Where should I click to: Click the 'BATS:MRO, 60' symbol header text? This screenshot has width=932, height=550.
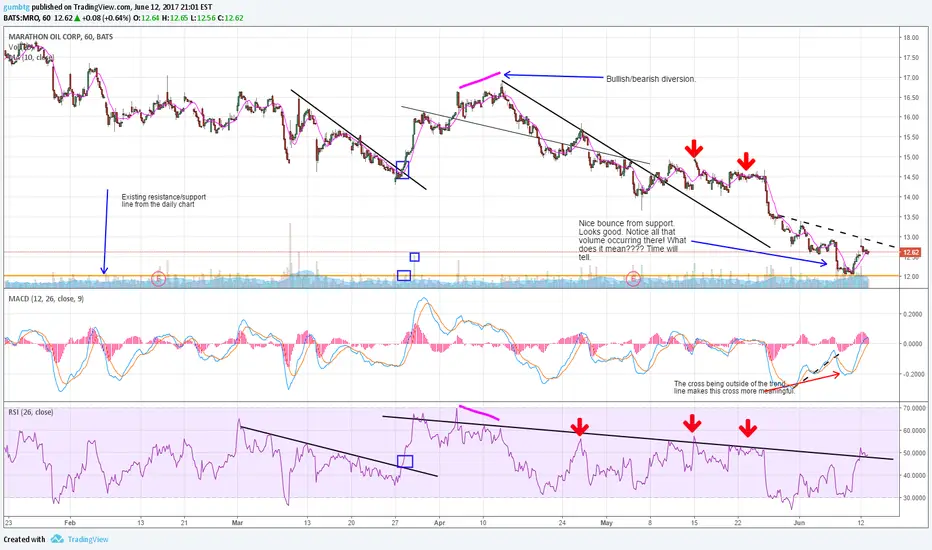pyautogui.click(x=27, y=18)
